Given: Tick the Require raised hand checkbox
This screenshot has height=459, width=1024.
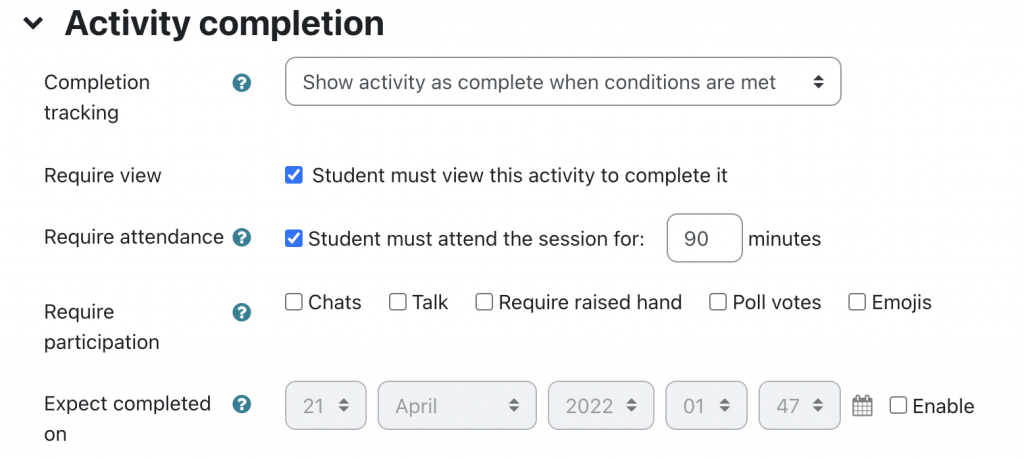Looking at the screenshot, I should (x=484, y=302).
